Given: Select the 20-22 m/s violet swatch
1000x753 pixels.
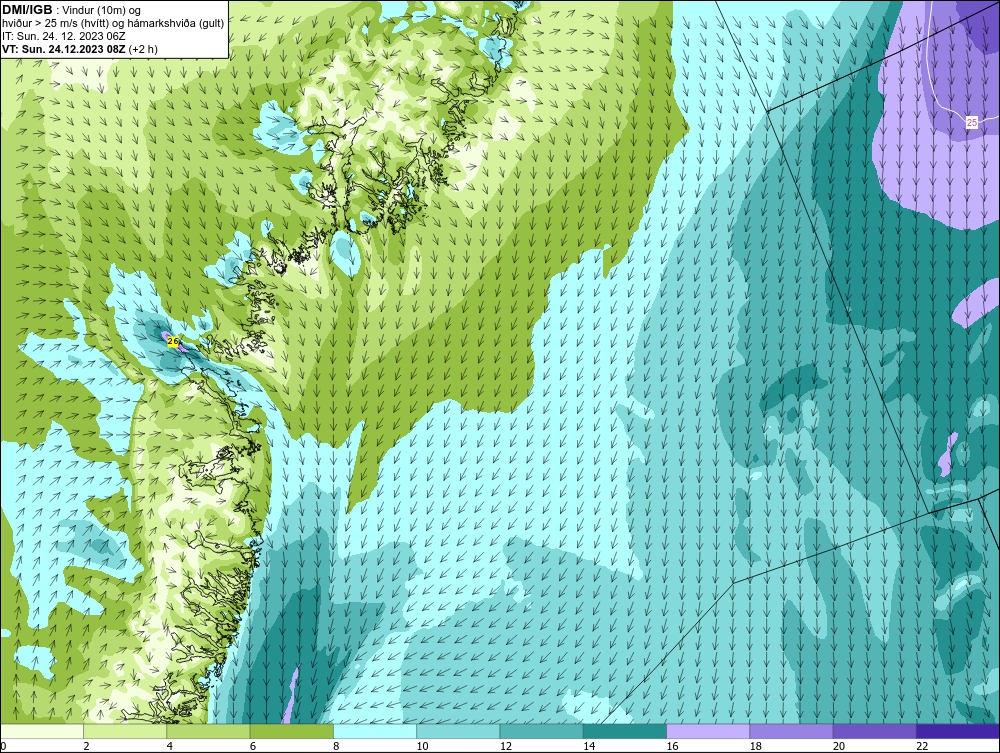Looking at the screenshot, I should tap(874, 731).
